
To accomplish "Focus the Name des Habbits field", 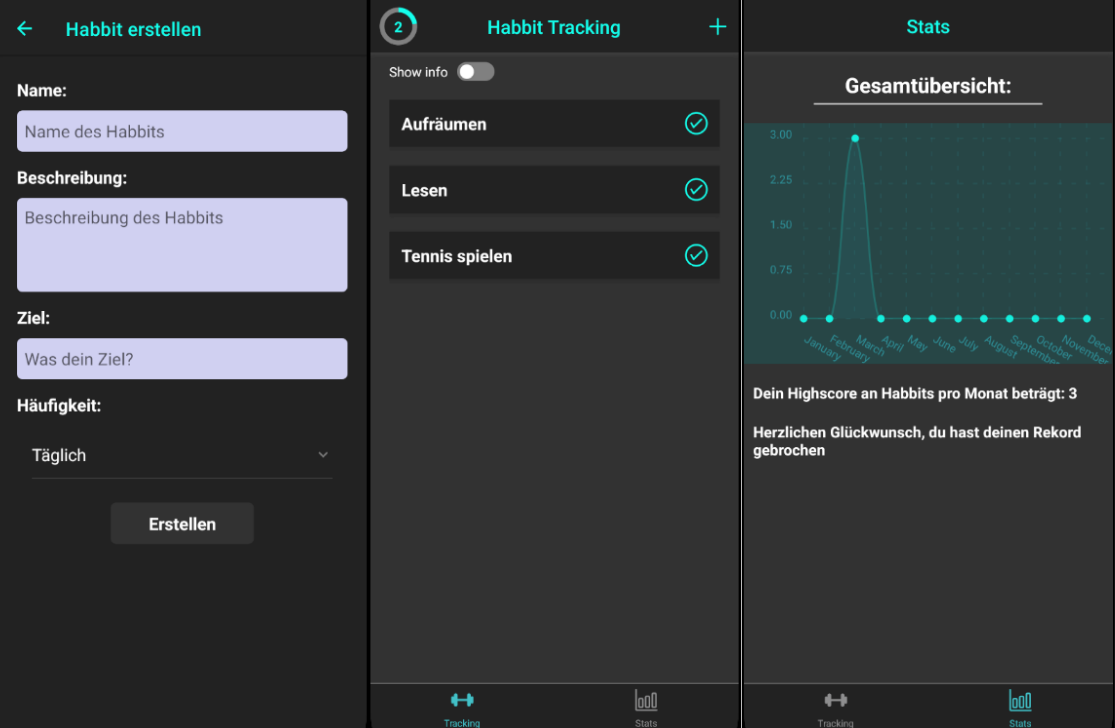I will (182, 131).
